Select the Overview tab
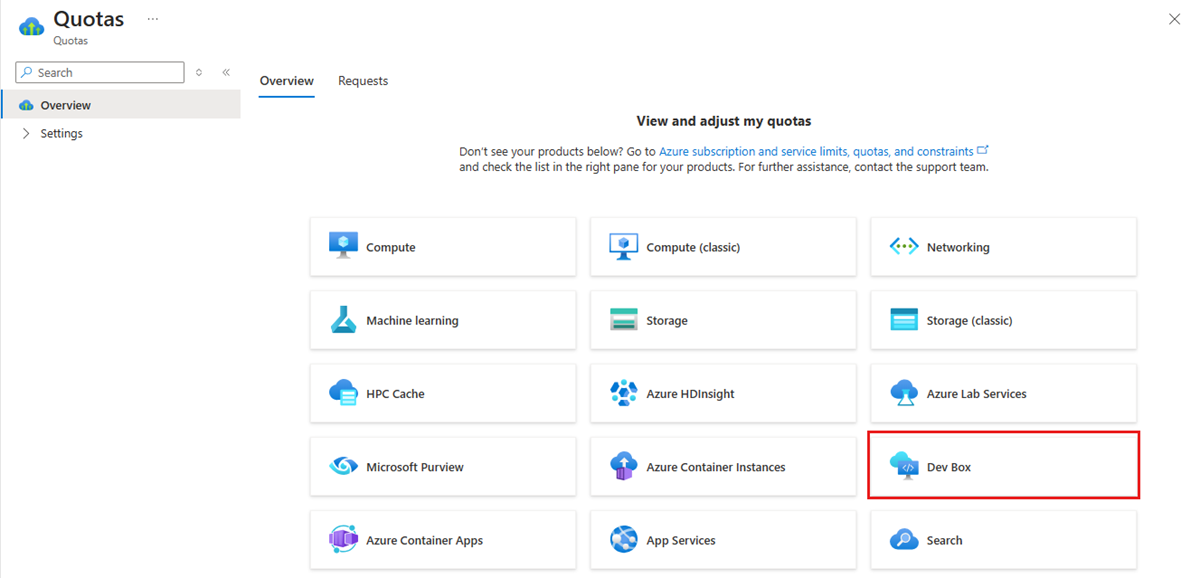This screenshot has height=578, width=1200. point(287,81)
